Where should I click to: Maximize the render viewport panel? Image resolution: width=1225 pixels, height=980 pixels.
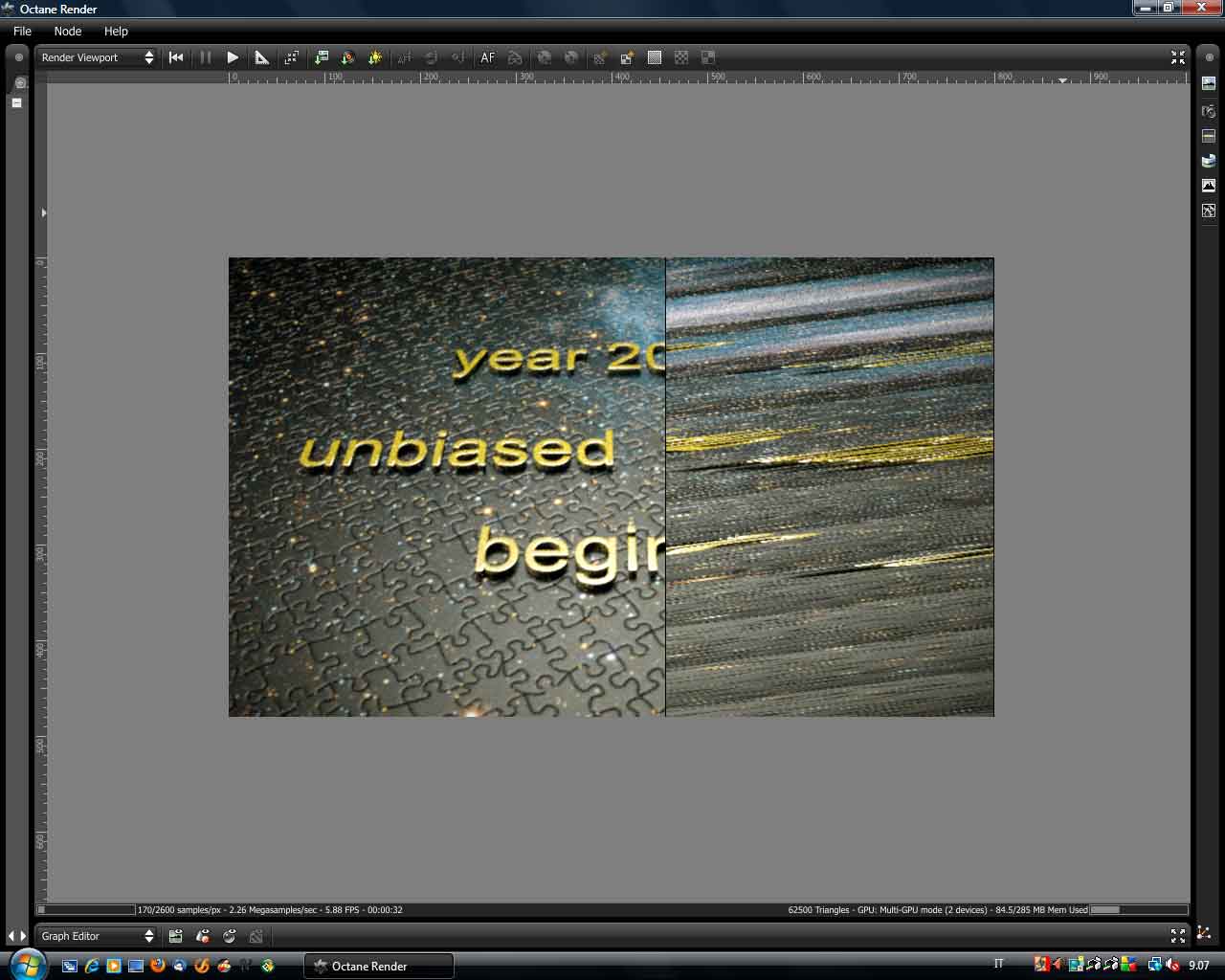pos(1178,57)
